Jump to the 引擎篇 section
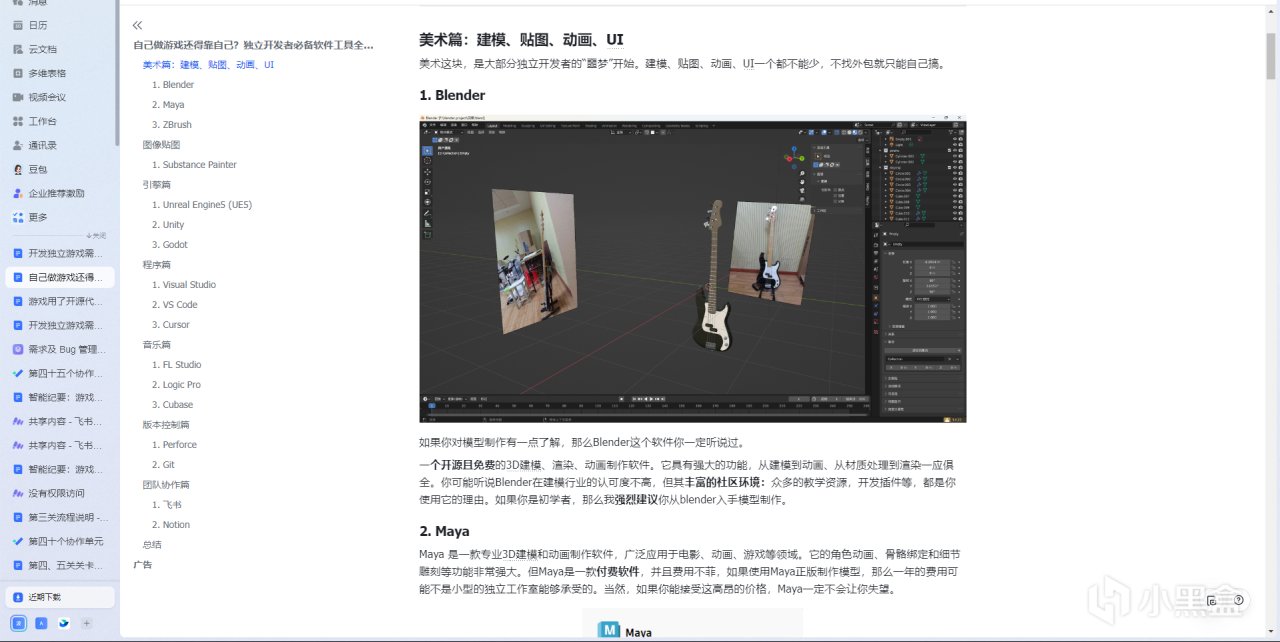Screen dimensions: 1280x642 [x=156, y=185]
